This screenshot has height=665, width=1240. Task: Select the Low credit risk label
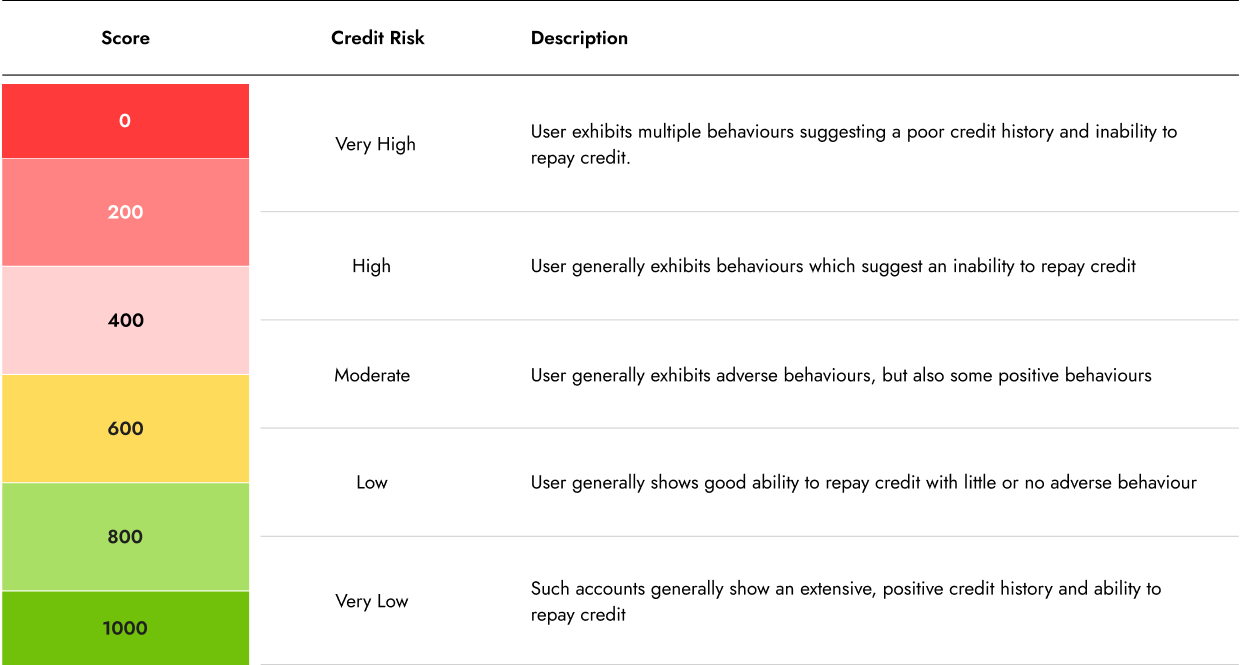[x=371, y=482]
